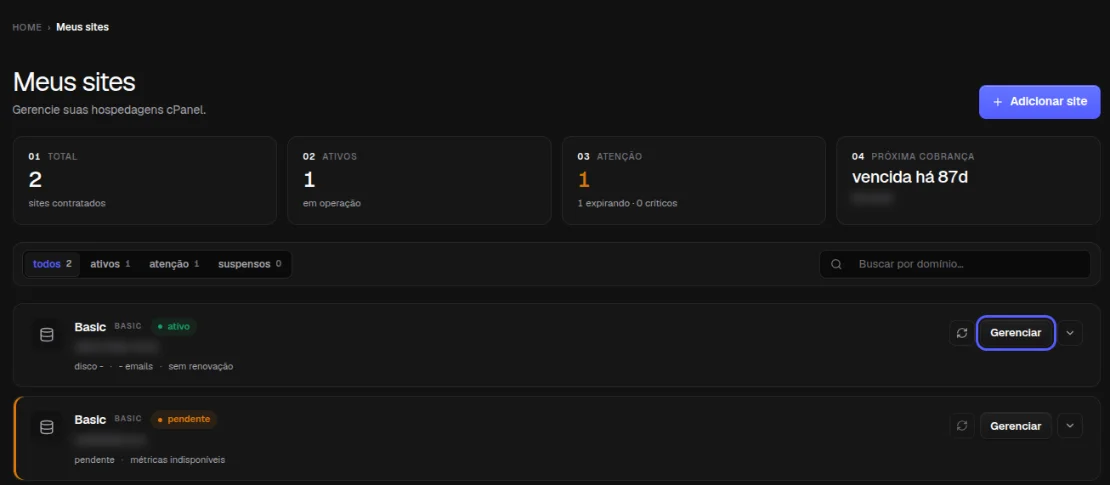Click the 'sem renovação' text
This screenshot has width=1110, height=485.
click(201, 367)
